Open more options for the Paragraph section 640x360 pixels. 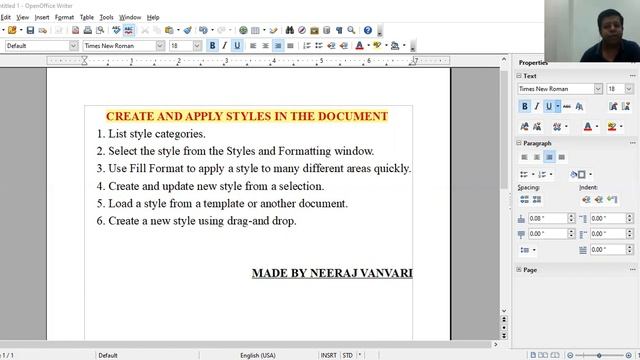[x=632, y=143]
